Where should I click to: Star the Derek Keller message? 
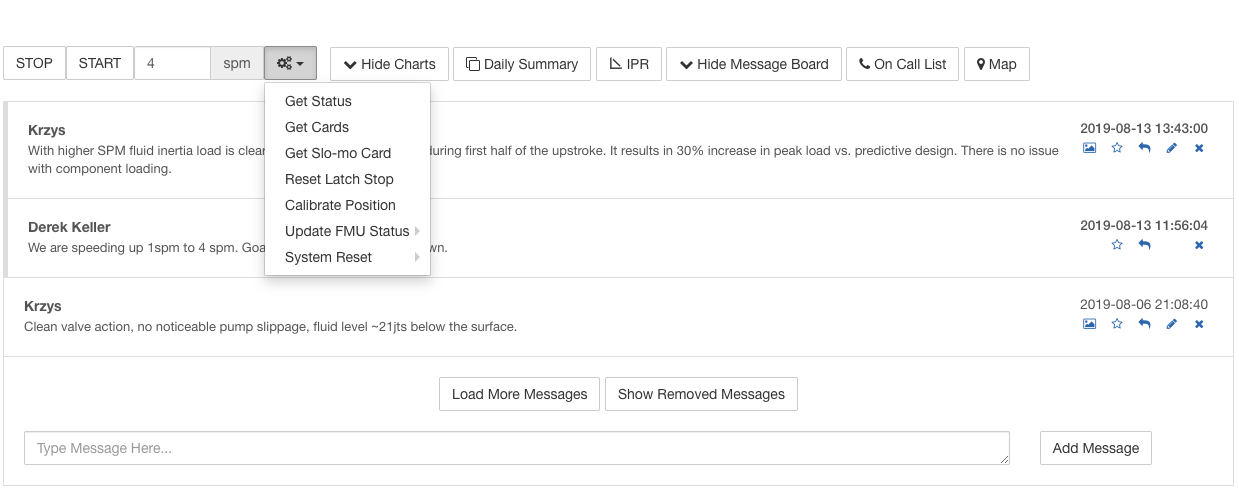tap(1117, 245)
